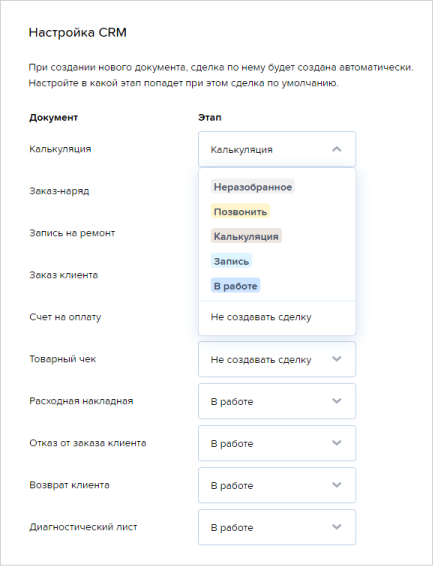The height and width of the screenshot is (566, 434).
Task: Click chevron arrow for Диагностический лист row
Action: click(x=337, y=527)
